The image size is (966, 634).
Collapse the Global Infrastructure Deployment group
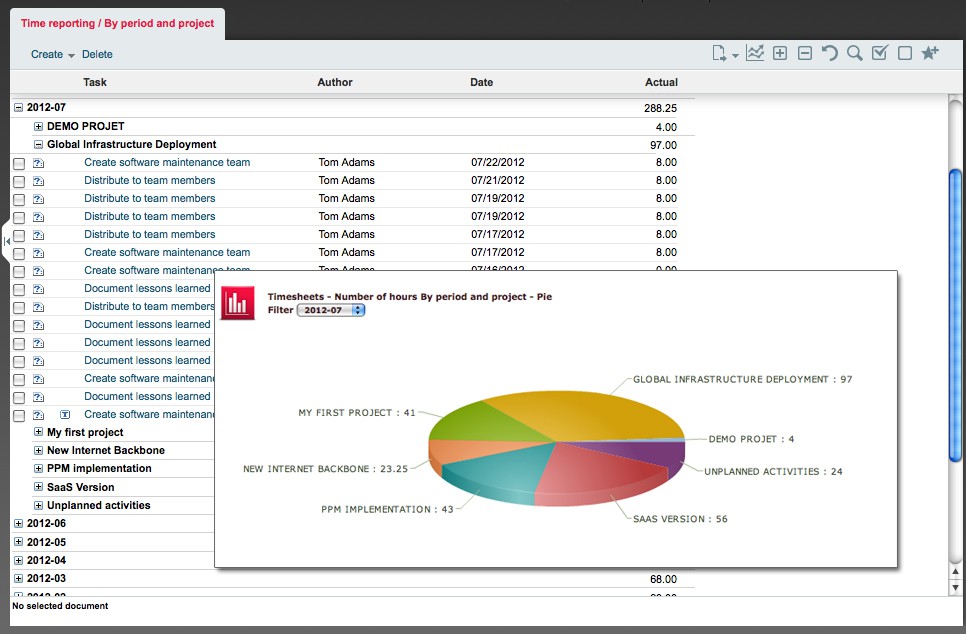(39, 145)
